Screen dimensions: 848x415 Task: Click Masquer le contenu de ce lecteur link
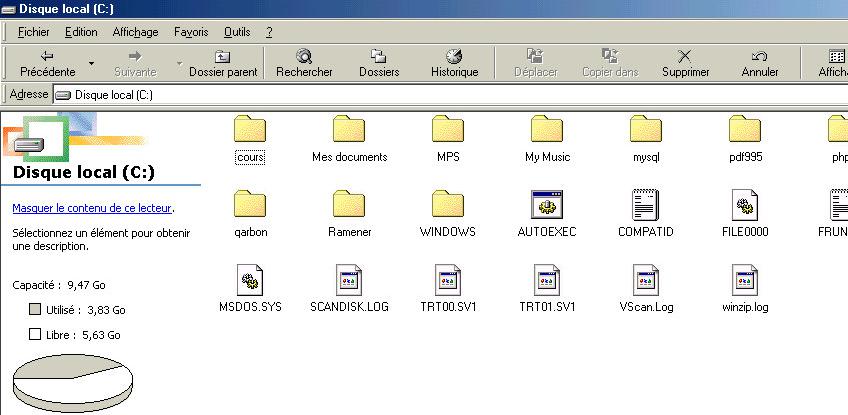91,209
